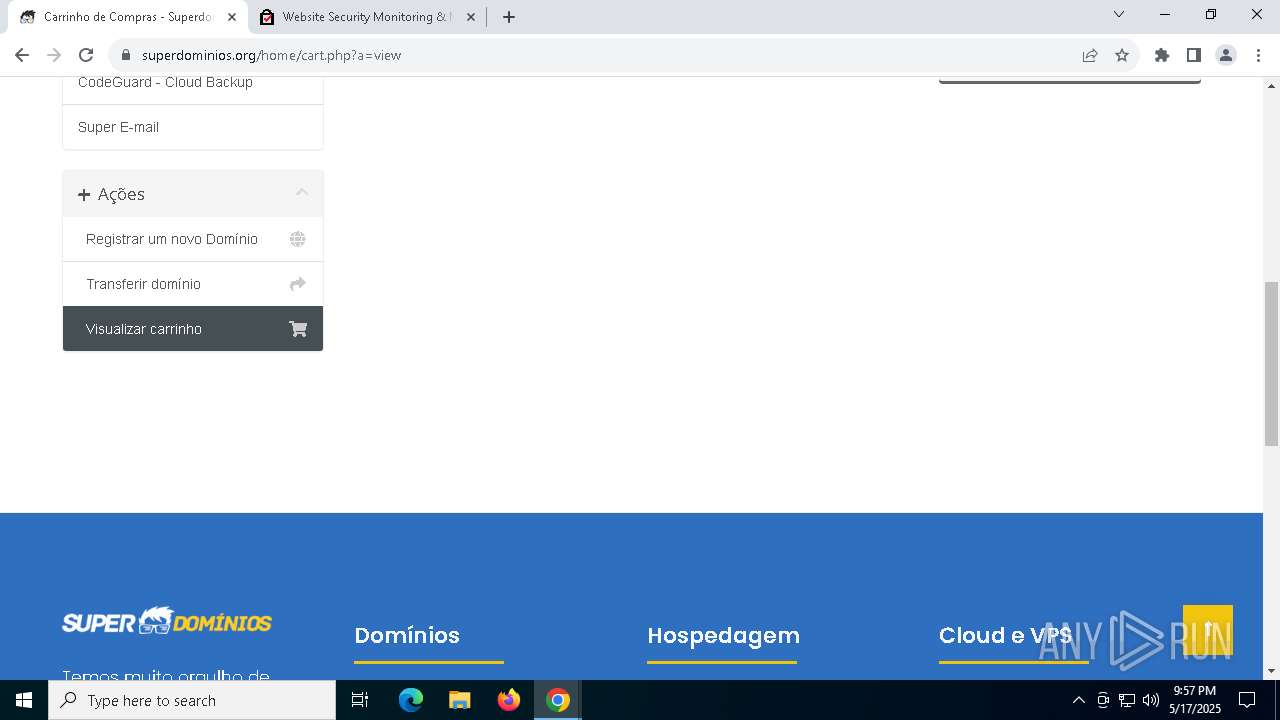Open Chrome profile menu
This screenshot has height=720, width=1280.
tap(1226, 55)
